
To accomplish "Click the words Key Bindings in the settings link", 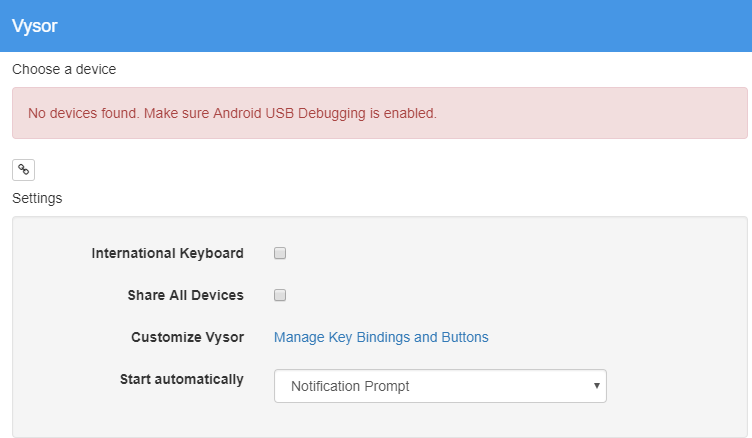I will (369, 337).
